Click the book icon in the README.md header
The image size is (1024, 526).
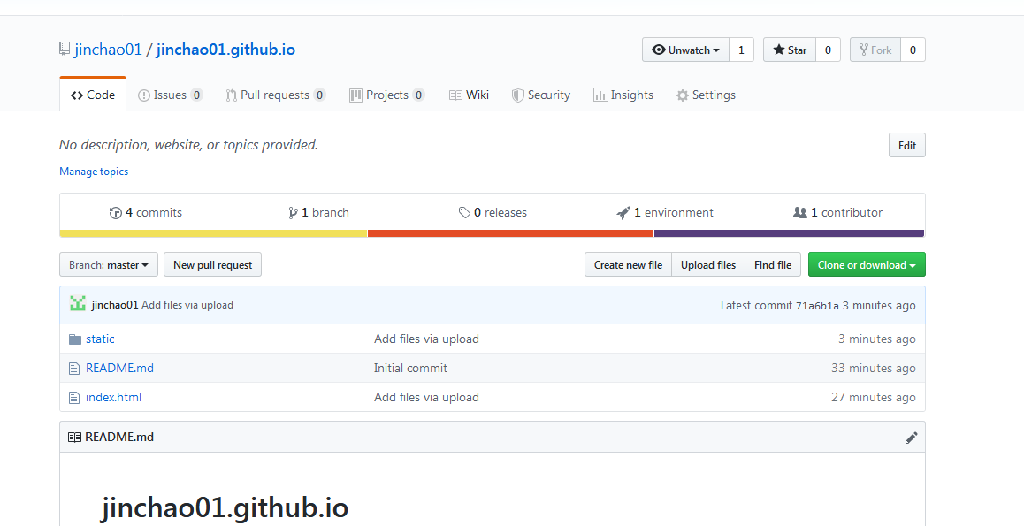[x=74, y=437]
